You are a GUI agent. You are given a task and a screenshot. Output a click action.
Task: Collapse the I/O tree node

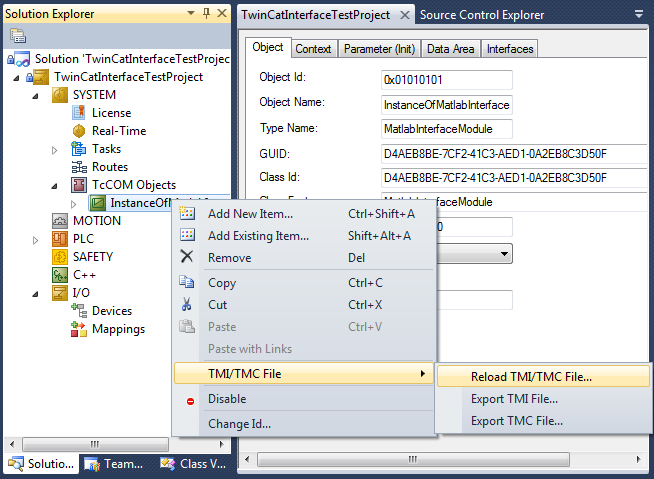(x=35, y=294)
